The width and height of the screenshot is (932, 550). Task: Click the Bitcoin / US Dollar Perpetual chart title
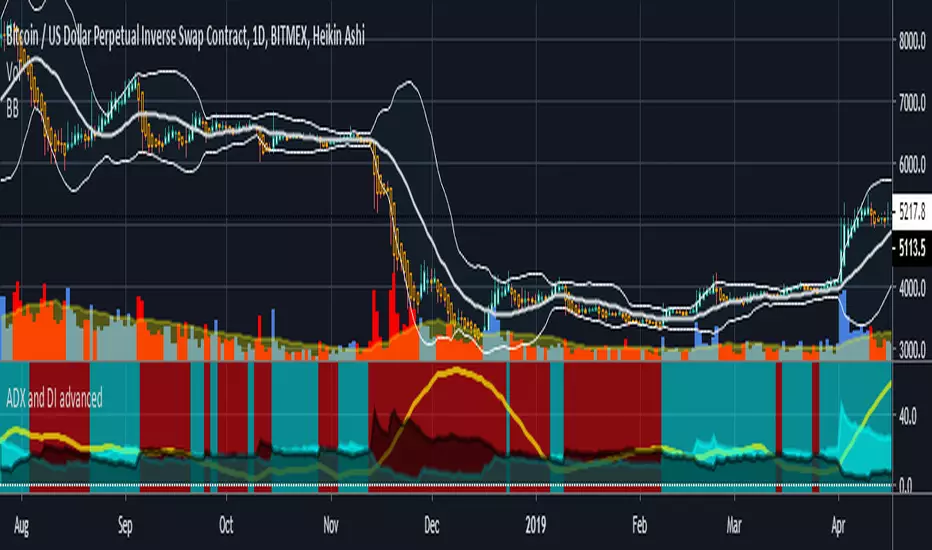point(185,37)
